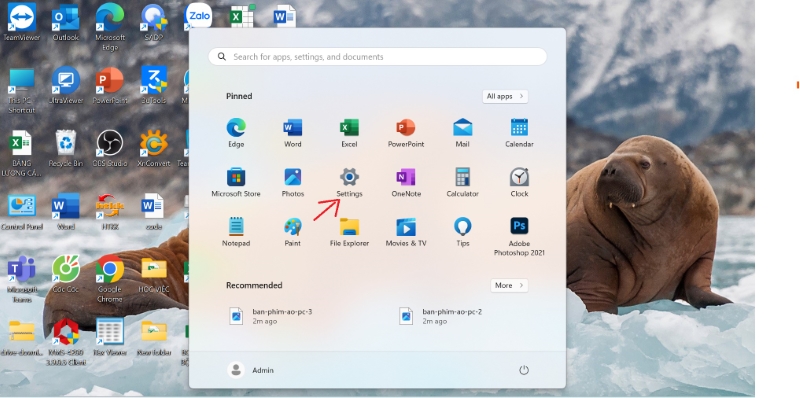Open the Admin user account menu
Image resolution: width=800 pixels, height=398 pixels.
point(251,370)
